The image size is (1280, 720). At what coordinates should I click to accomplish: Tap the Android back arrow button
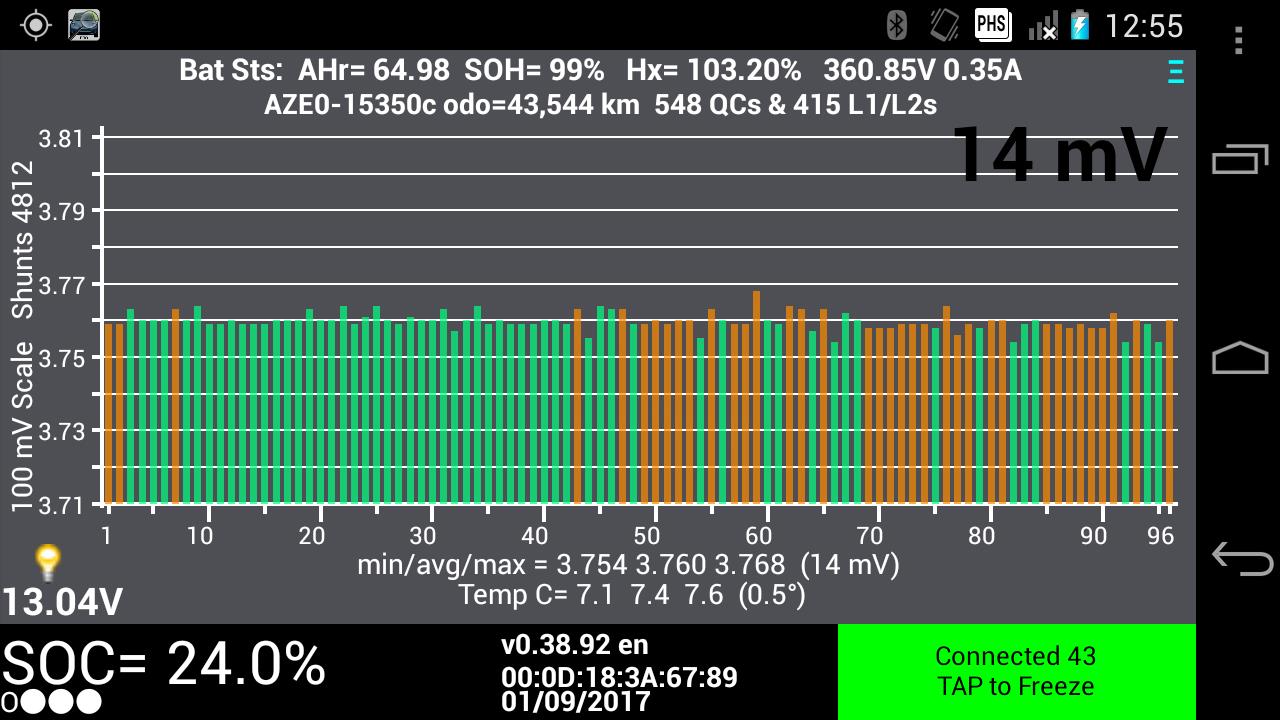point(1240,557)
